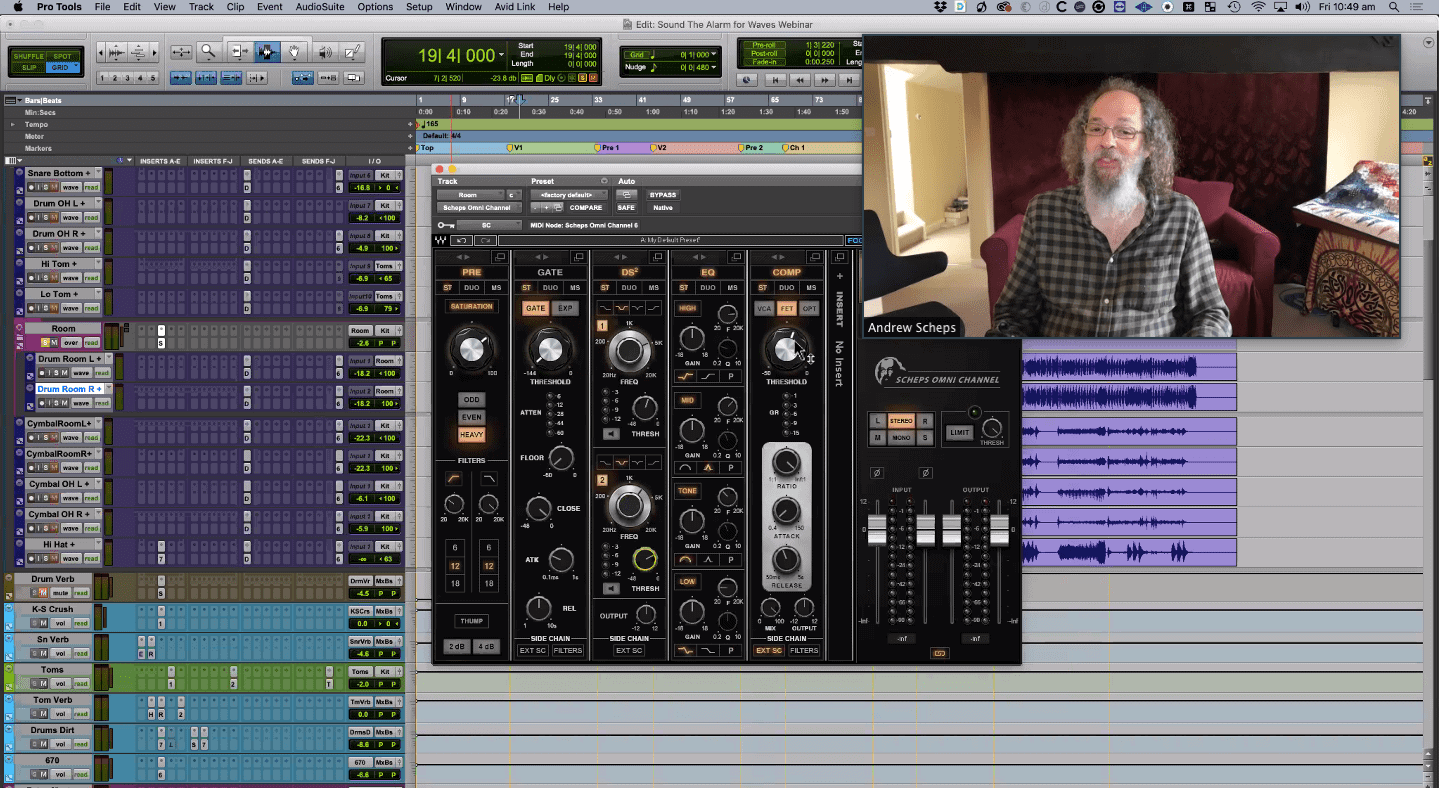The height and width of the screenshot is (788, 1439).
Task: Click GATE side chain FILTERS button
Action: tap(567, 650)
